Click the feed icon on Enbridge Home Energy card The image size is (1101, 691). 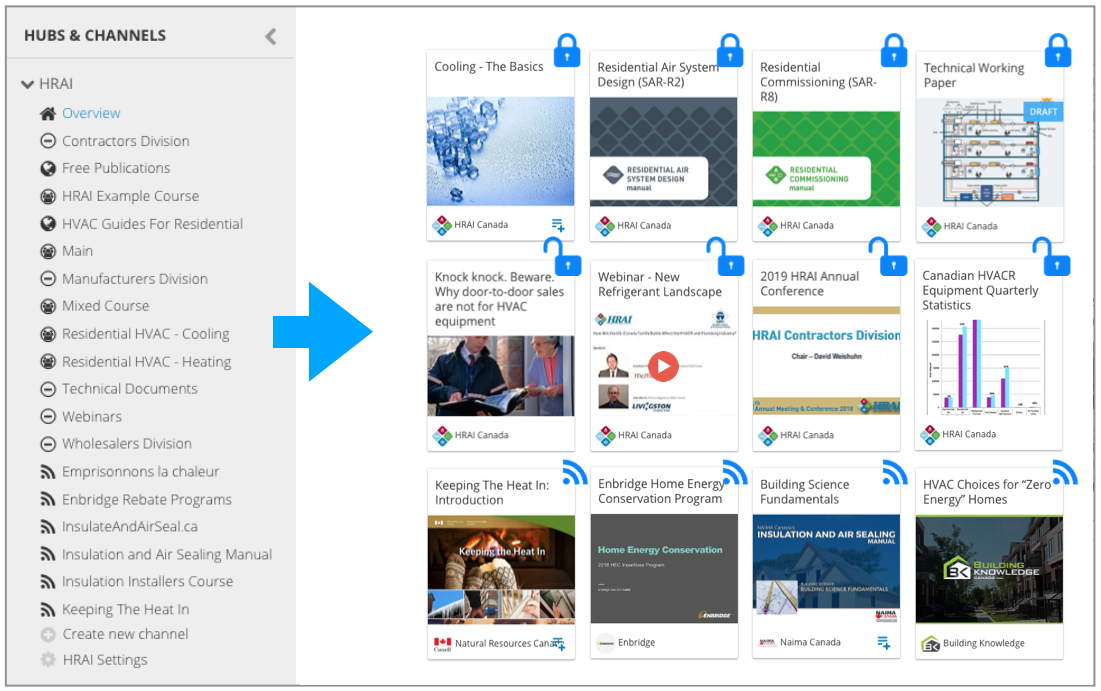[735, 472]
